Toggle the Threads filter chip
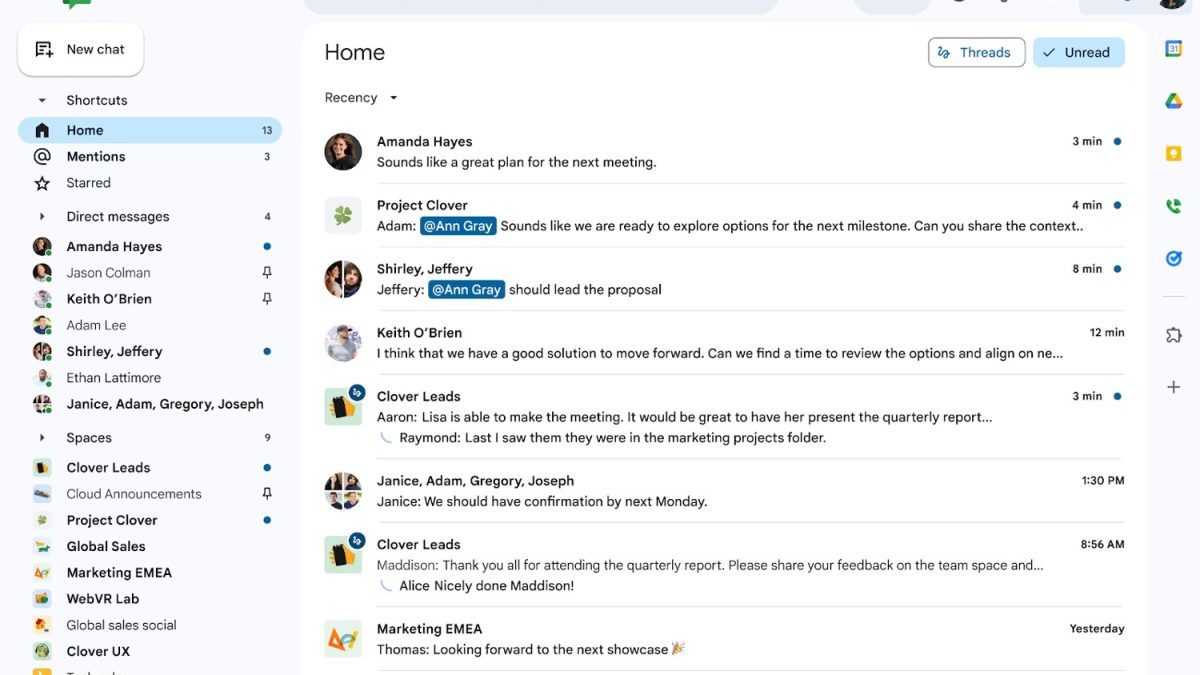This screenshot has height=675, width=1200. (x=977, y=52)
